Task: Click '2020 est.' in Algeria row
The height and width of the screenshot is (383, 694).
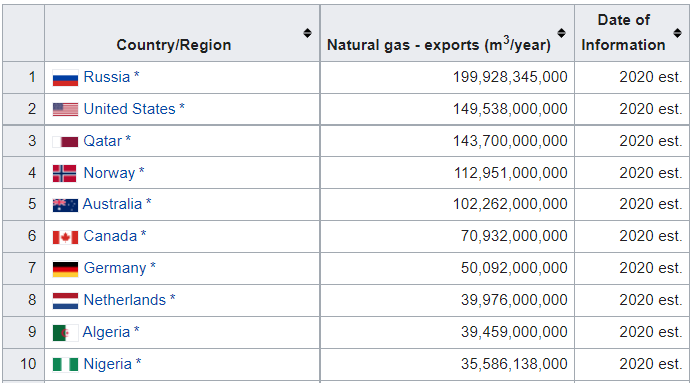Action: [x=651, y=332]
